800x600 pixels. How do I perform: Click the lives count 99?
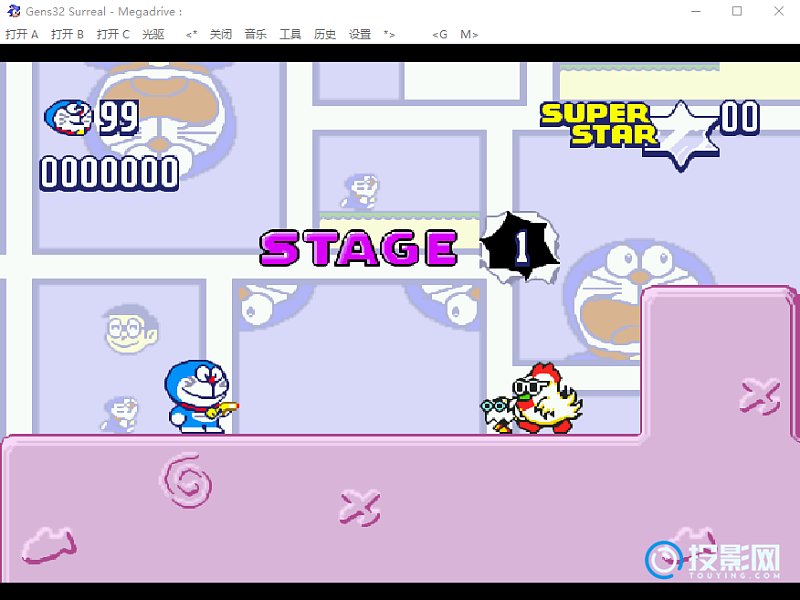click(x=118, y=117)
